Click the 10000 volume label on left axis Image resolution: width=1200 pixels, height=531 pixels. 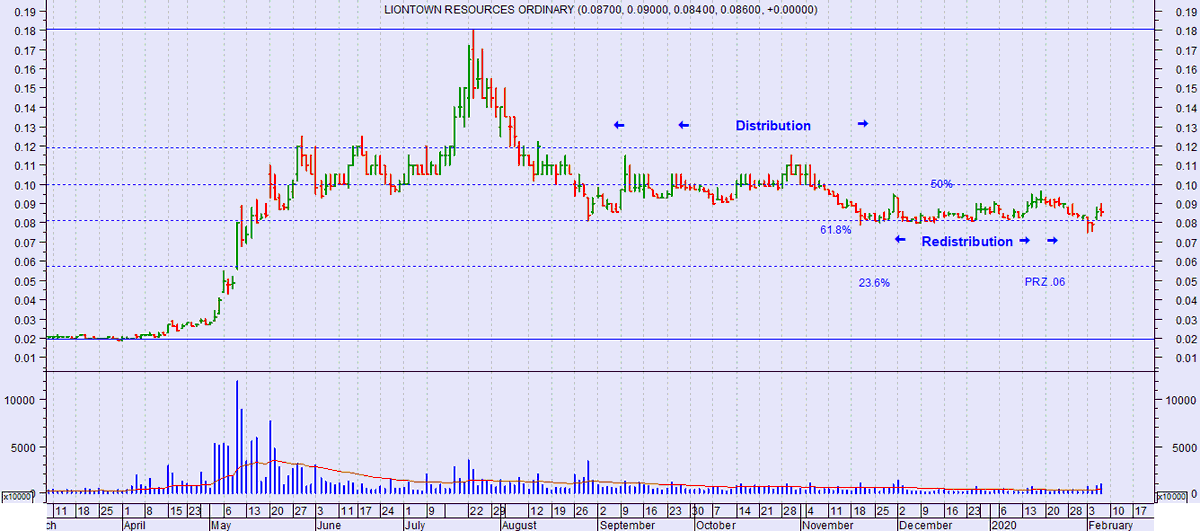pos(22,399)
